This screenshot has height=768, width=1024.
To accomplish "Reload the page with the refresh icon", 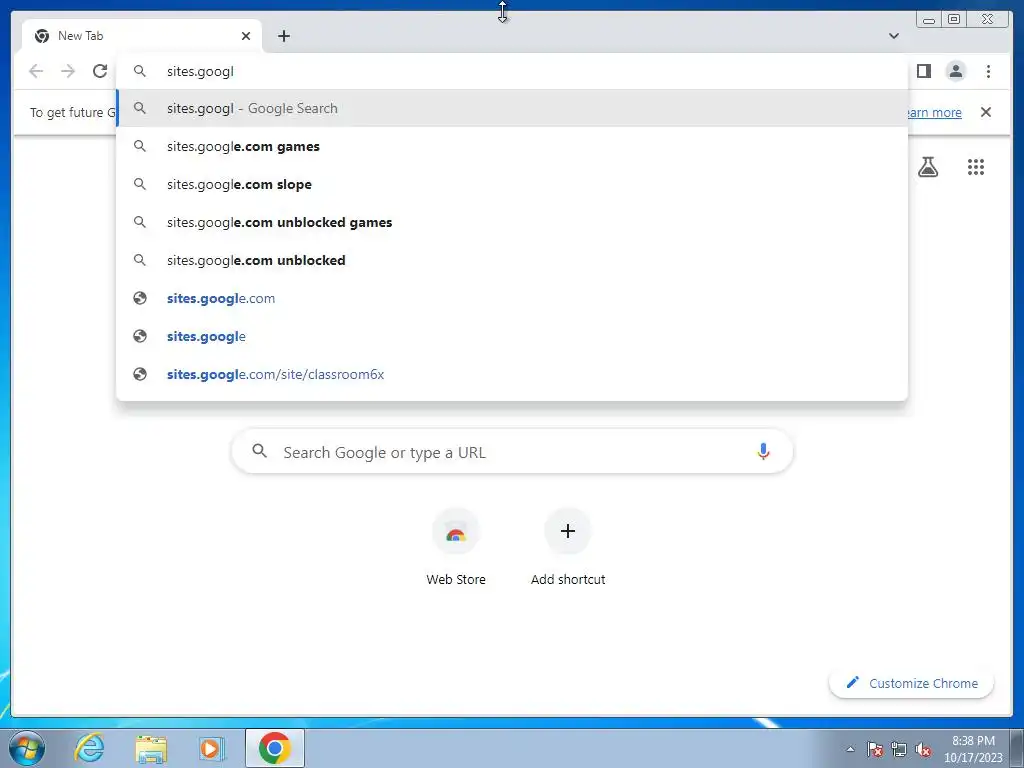I will pyautogui.click(x=100, y=71).
